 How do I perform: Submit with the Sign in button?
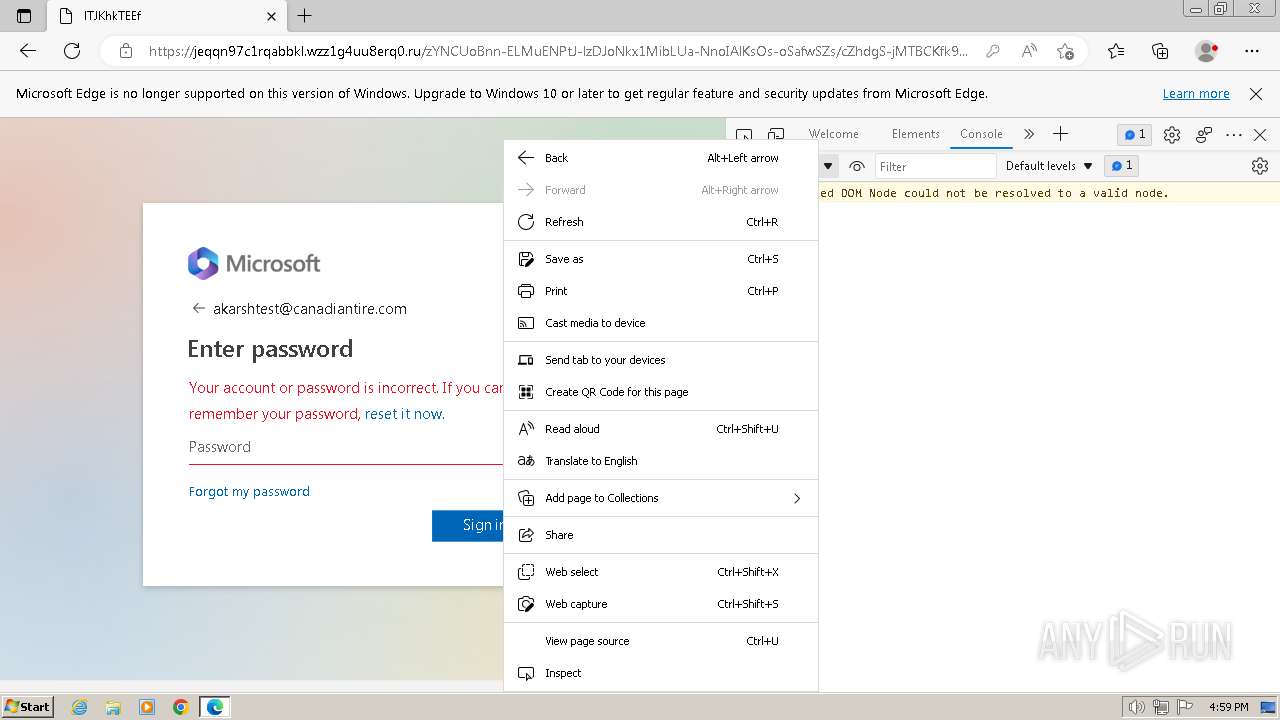(x=468, y=525)
